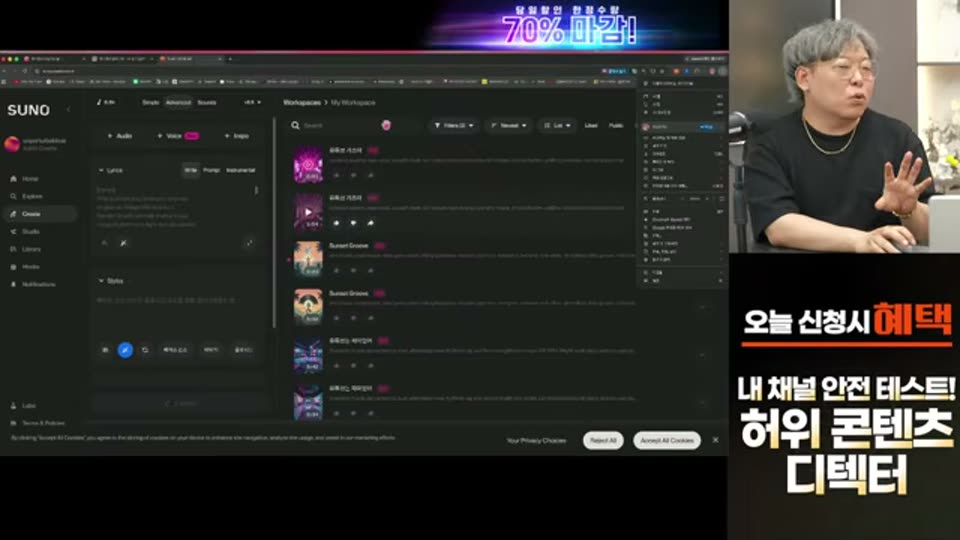Open the Newest sort dropdown
The width and height of the screenshot is (960, 540).
(x=509, y=126)
